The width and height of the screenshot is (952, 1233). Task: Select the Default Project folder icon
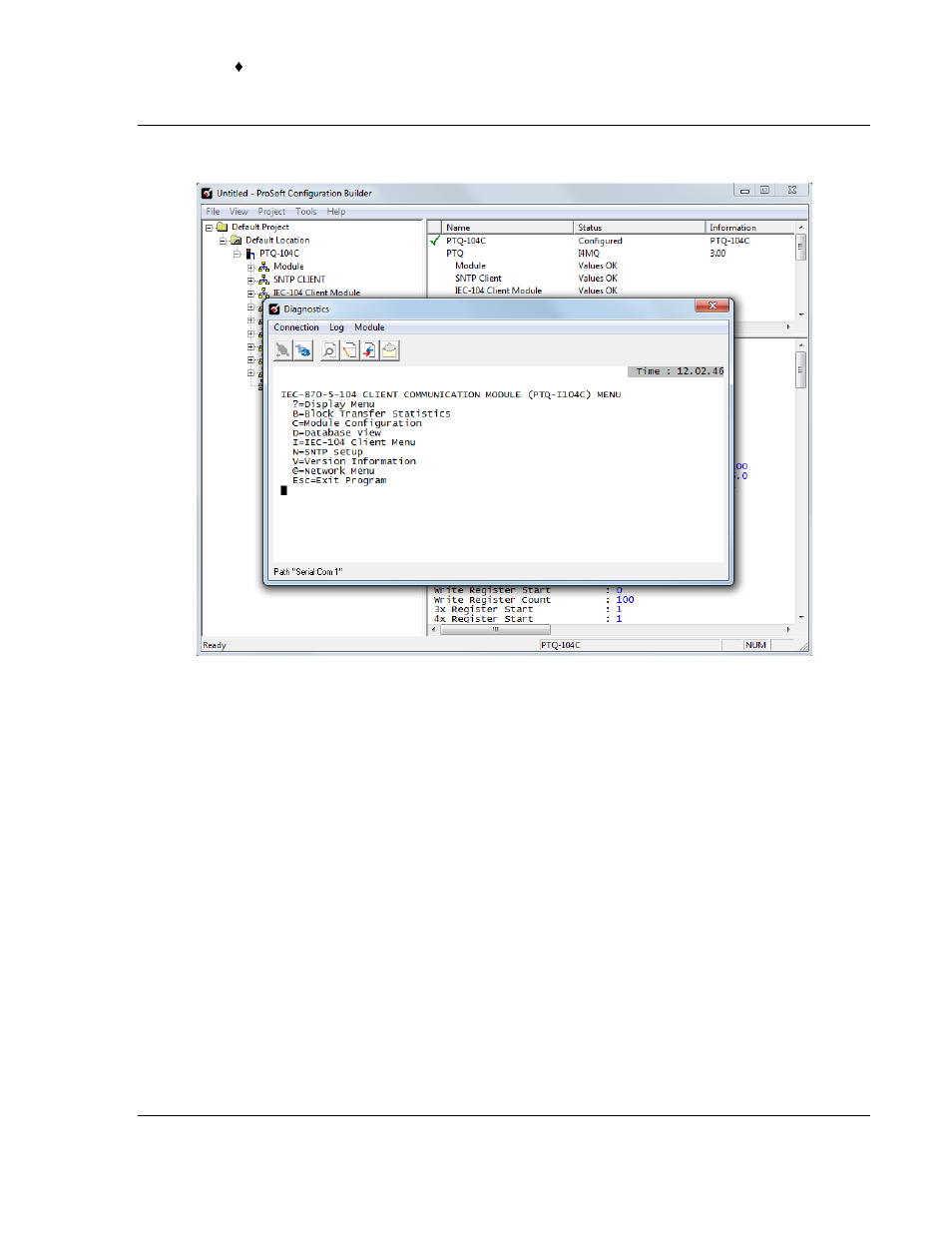(x=223, y=227)
